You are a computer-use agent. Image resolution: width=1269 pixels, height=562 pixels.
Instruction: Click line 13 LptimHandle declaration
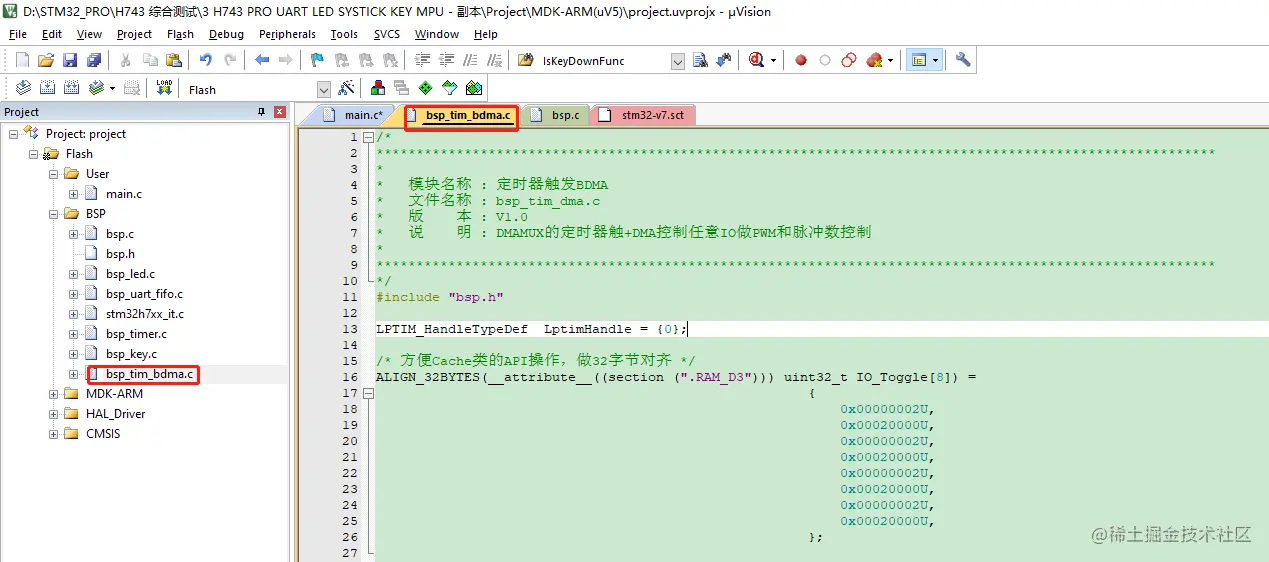point(531,329)
